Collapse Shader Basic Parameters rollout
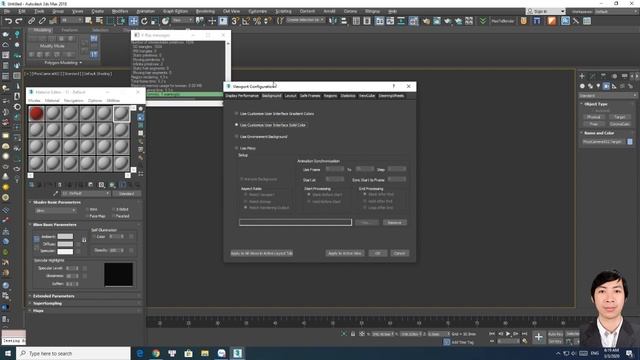 tap(56, 202)
